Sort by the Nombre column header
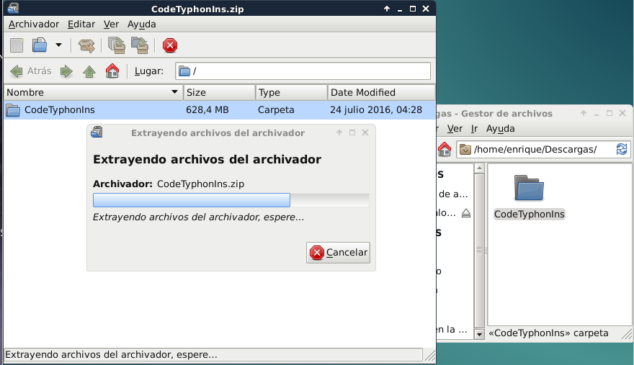The image size is (634, 365). pos(93,93)
